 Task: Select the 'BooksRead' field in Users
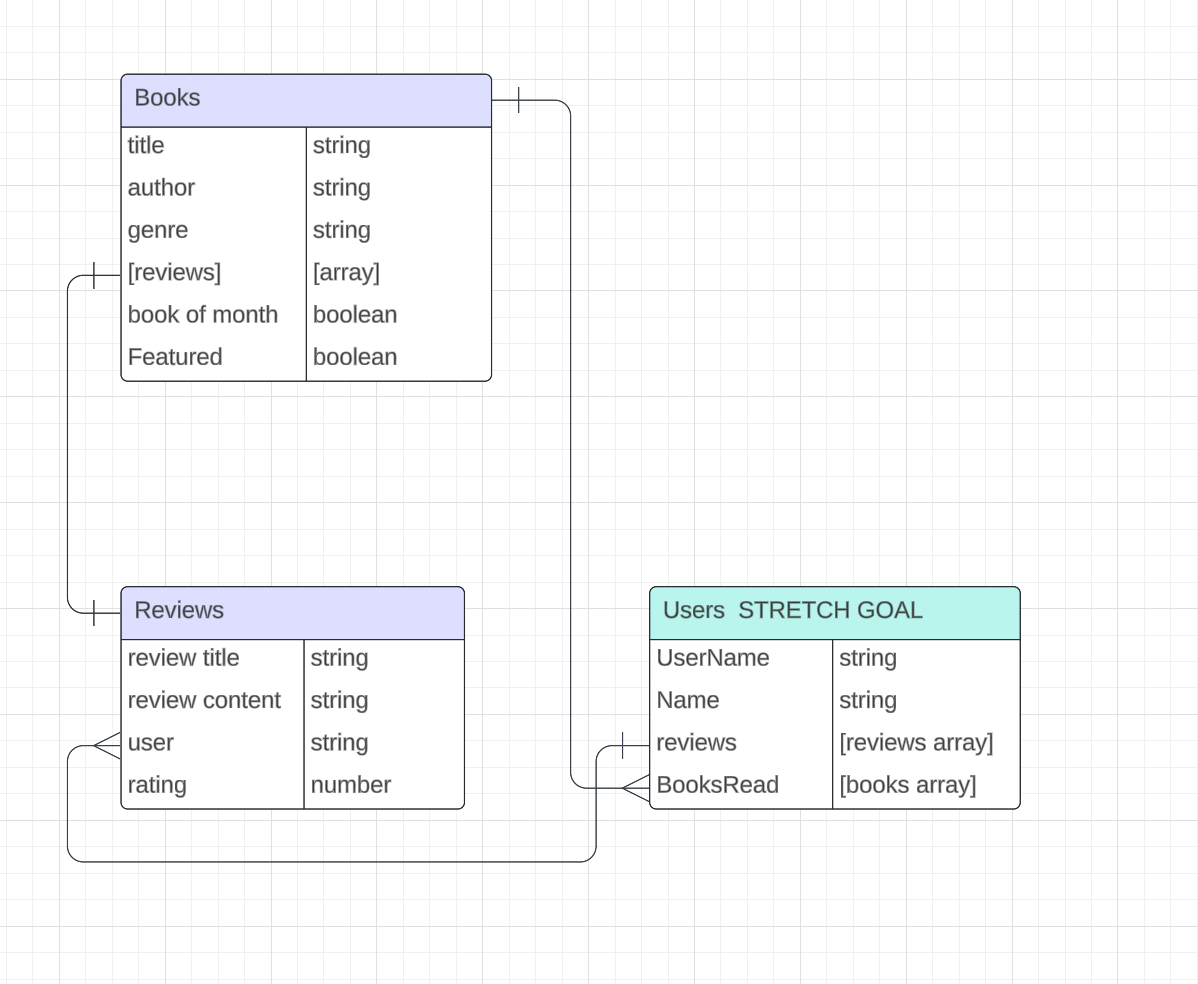(717, 785)
